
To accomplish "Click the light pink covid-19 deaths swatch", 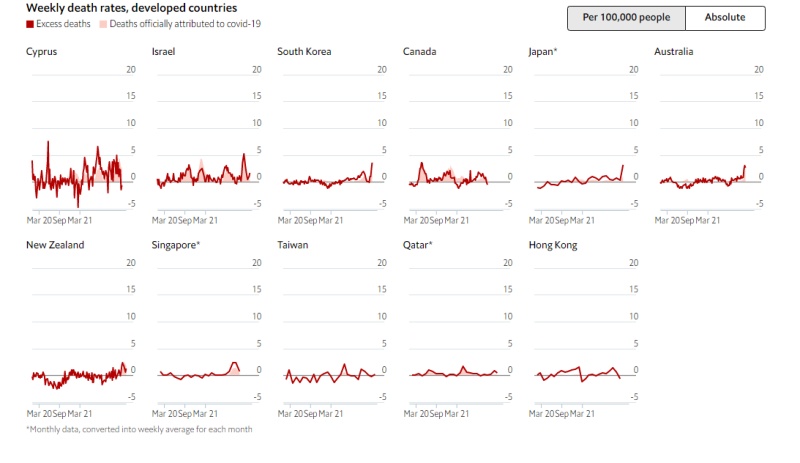I will (103, 22).
